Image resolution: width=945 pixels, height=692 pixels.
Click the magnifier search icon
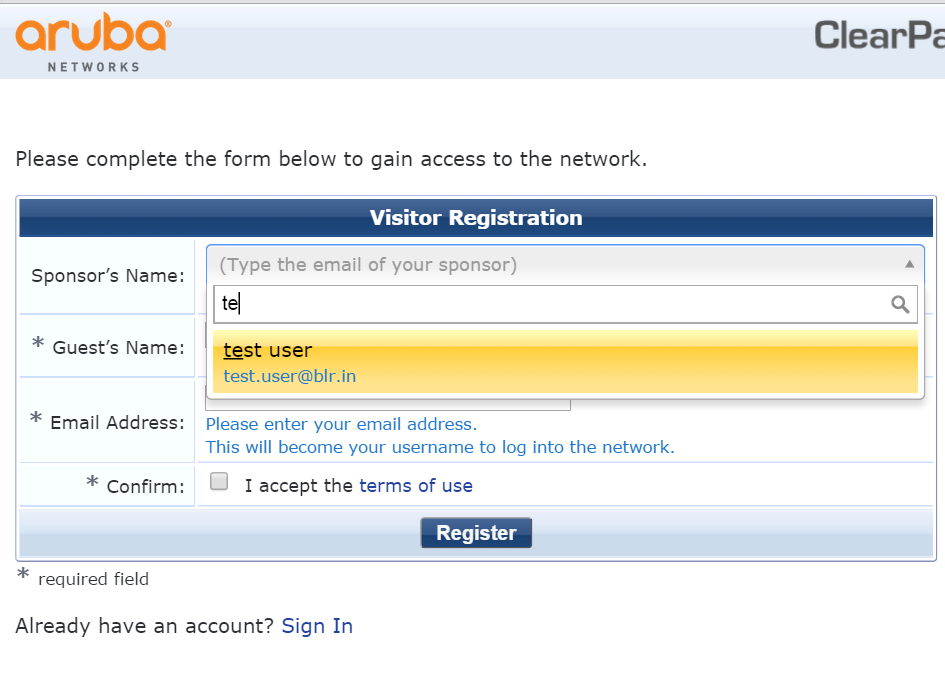coord(900,304)
